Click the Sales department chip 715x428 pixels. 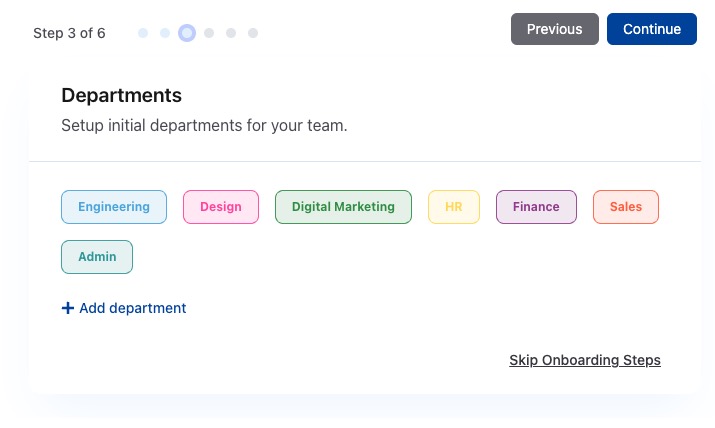(626, 207)
